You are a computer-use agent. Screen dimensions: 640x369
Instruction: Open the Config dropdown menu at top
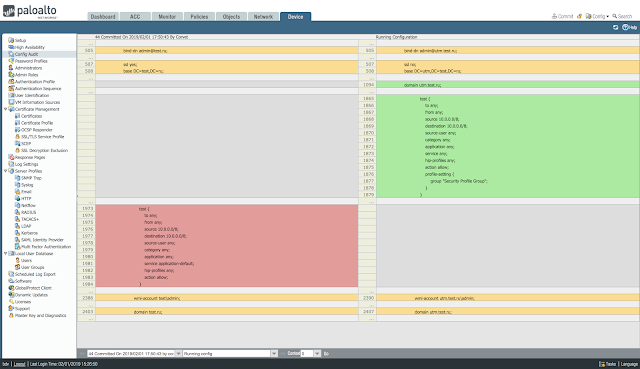pos(597,16)
